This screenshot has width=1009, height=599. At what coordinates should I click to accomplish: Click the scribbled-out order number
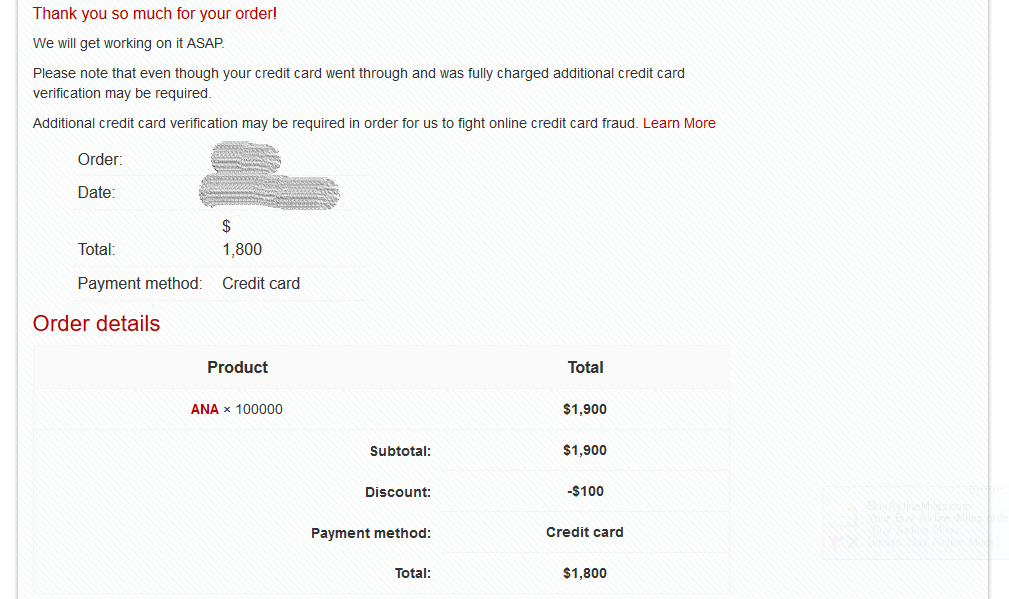245,158
